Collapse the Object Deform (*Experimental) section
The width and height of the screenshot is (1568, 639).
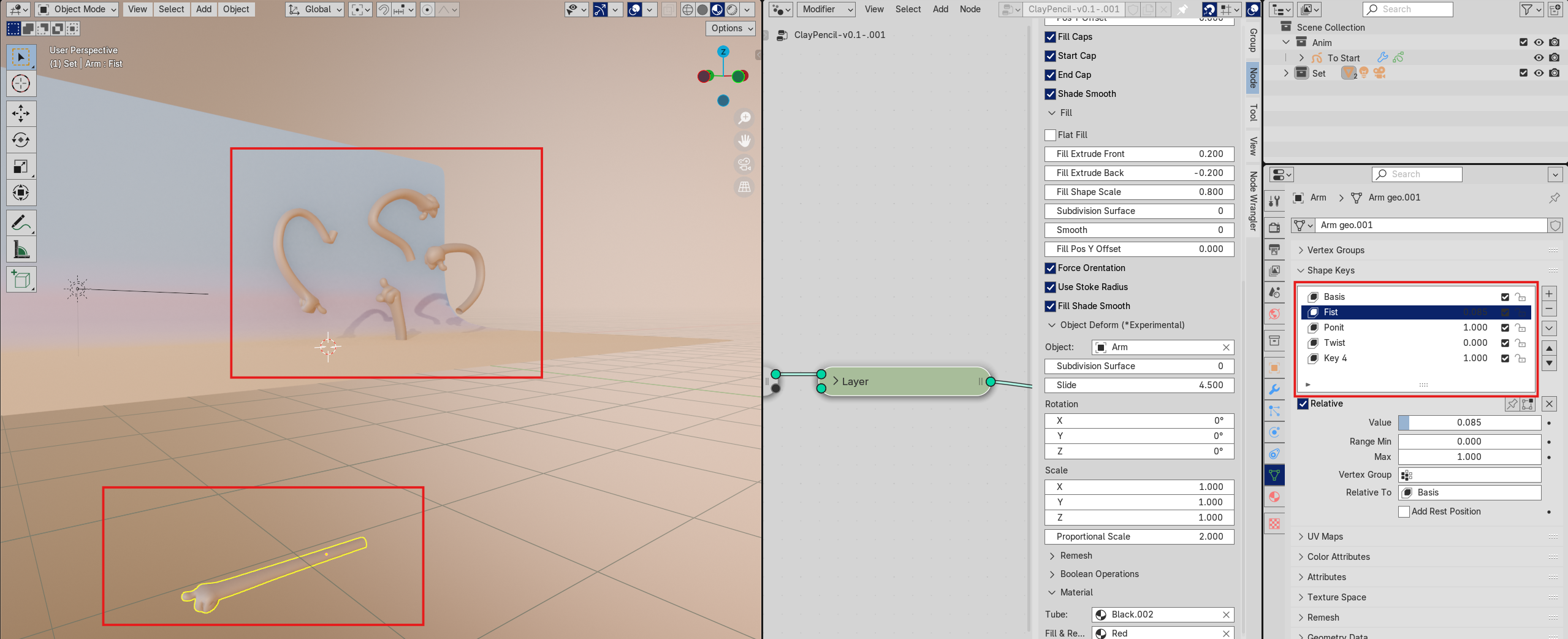(x=1052, y=325)
